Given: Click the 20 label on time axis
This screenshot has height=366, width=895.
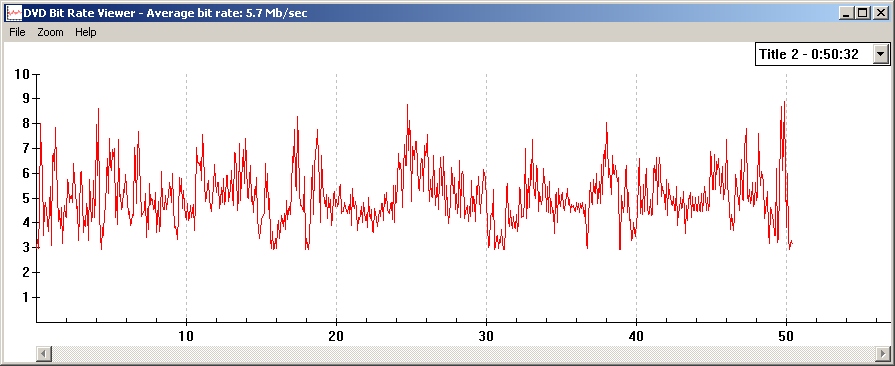Looking at the screenshot, I should click(336, 336).
